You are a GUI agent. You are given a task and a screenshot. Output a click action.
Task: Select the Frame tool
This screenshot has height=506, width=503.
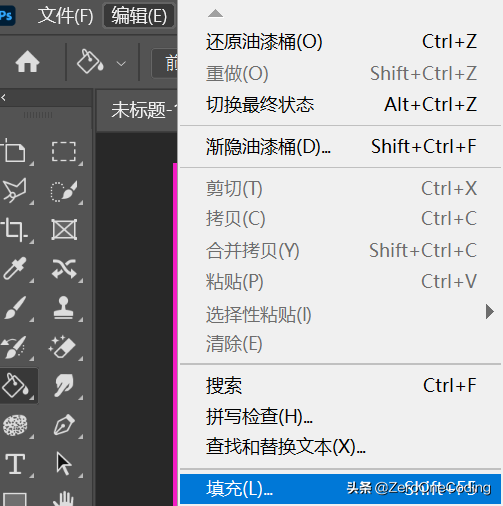click(x=64, y=230)
